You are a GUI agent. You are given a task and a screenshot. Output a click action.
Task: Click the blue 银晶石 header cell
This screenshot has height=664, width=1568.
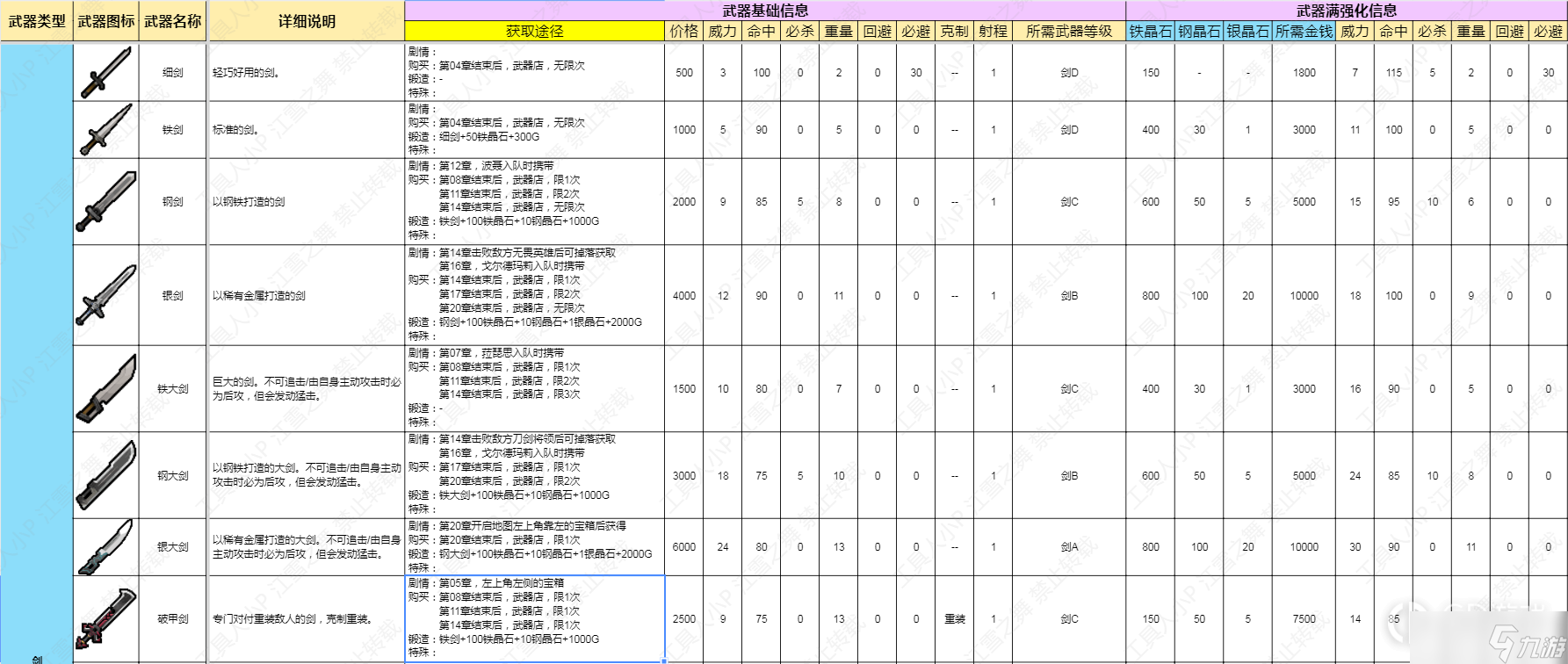(1248, 31)
